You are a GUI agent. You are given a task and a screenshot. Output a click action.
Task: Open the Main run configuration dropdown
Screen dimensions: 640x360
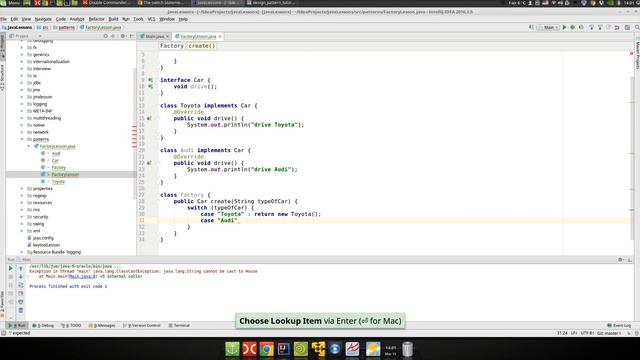pos(548,27)
